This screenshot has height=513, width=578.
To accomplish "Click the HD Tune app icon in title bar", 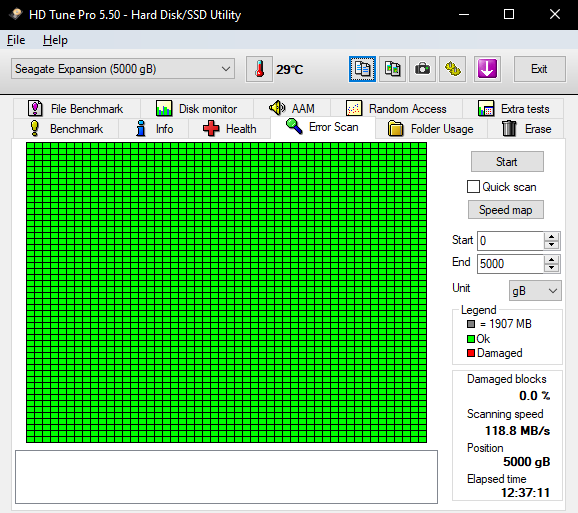I will (x=15, y=14).
